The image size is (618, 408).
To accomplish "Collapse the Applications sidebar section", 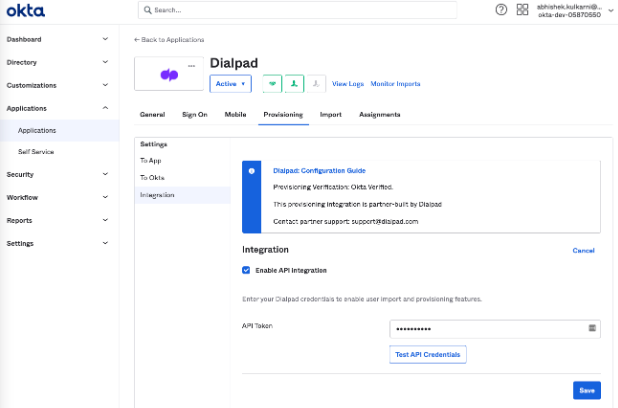I will click(x=57, y=108).
